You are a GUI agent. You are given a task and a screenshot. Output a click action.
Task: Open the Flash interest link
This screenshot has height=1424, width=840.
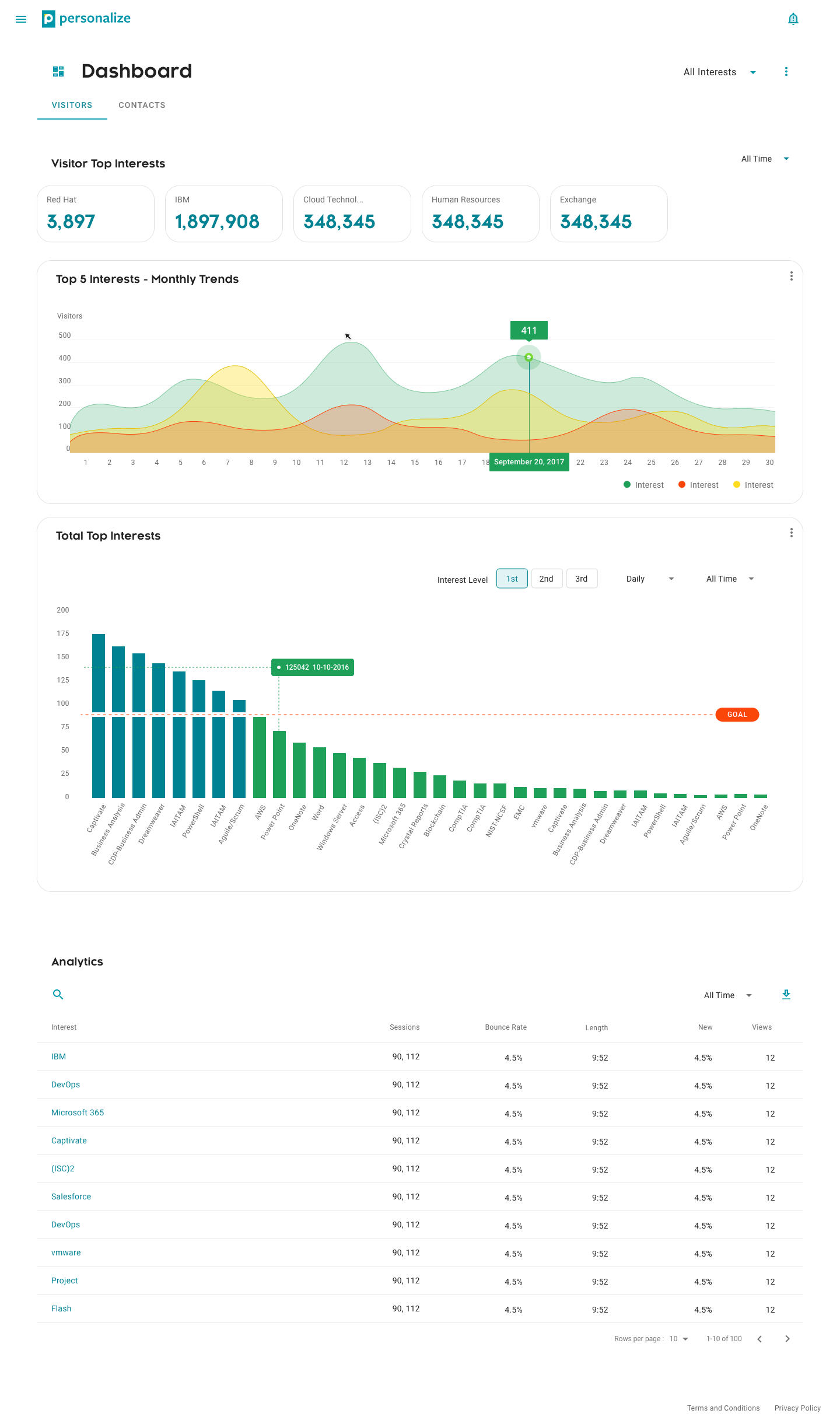[61, 1308]
